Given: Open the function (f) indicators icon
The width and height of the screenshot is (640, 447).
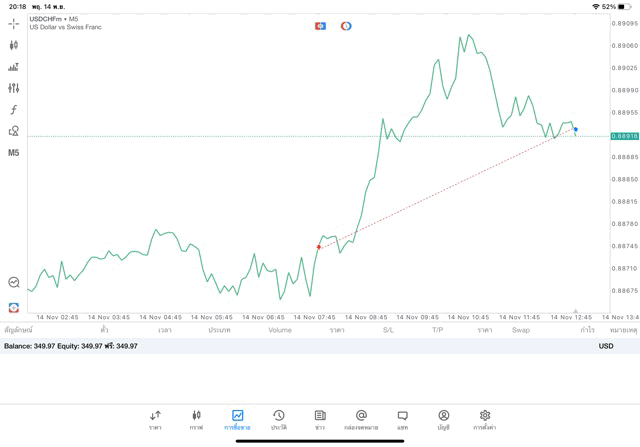Looking at the screenshot, I should tap(13, 110).
